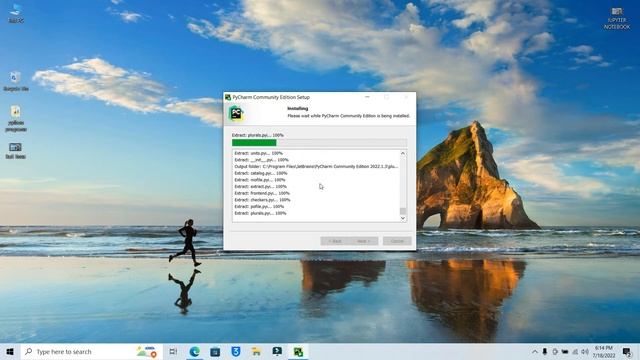Click the status label above progress bar
The height and width of the screenshot is (360, 640).
click(x=258, y=135)
